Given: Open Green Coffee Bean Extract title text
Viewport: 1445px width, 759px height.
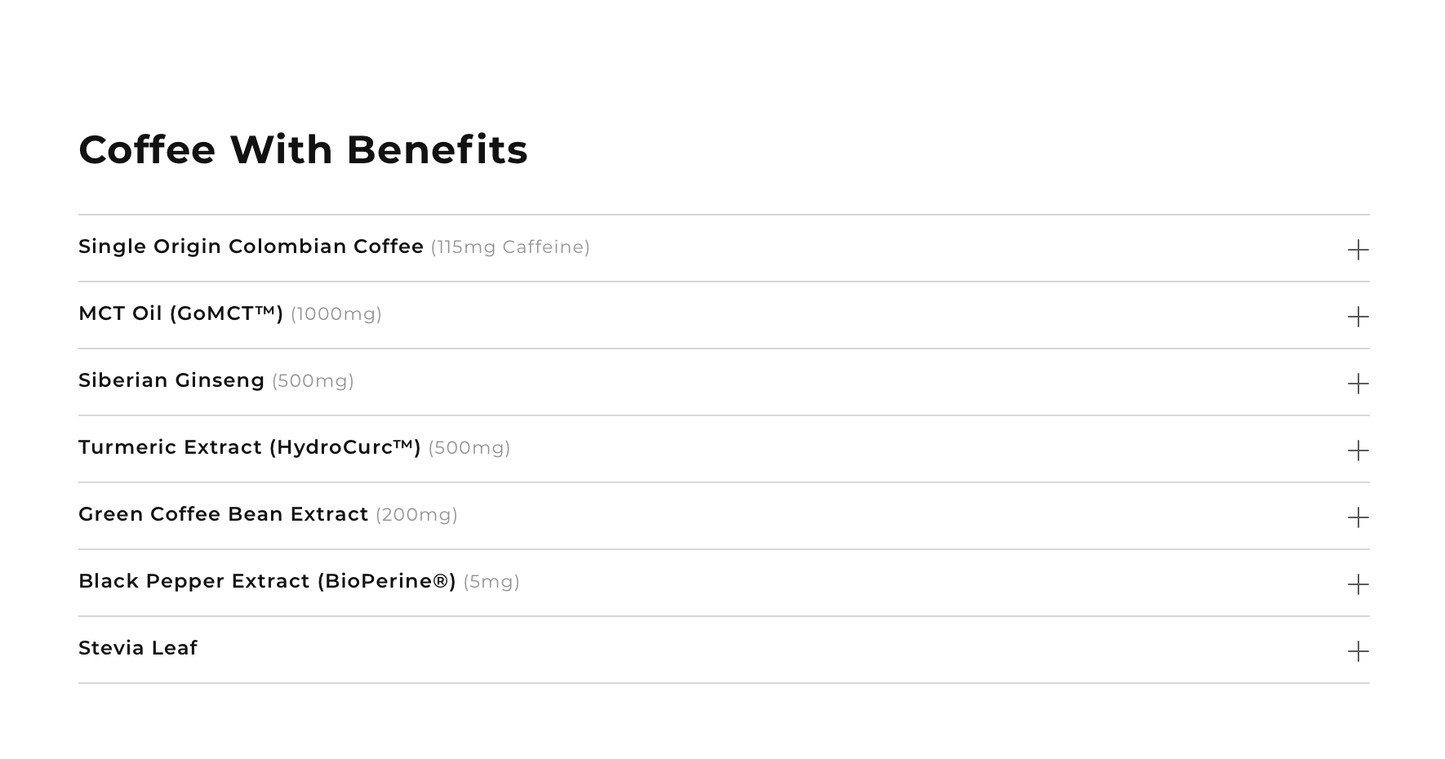Looking at the screenshot, I should (223, 515).
